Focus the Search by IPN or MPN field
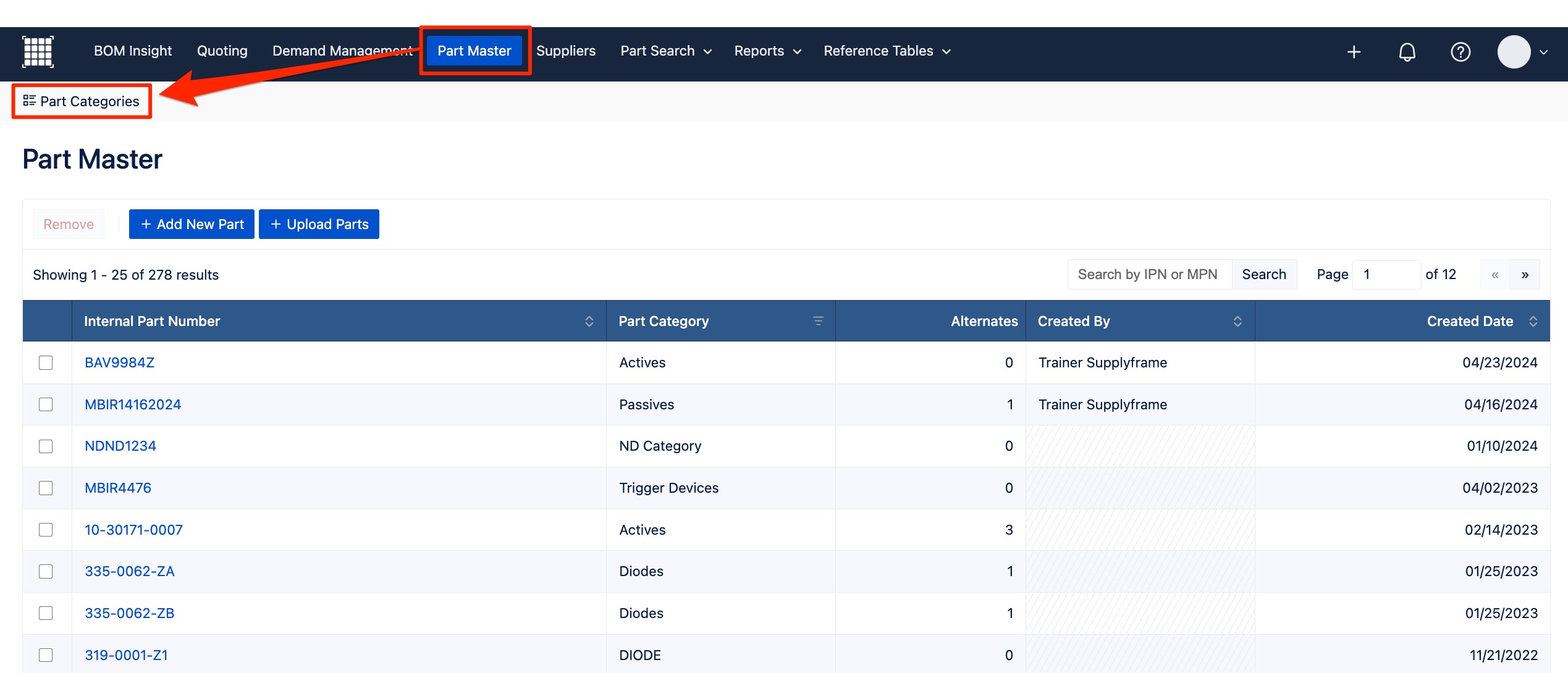 tap(1150, 275)
